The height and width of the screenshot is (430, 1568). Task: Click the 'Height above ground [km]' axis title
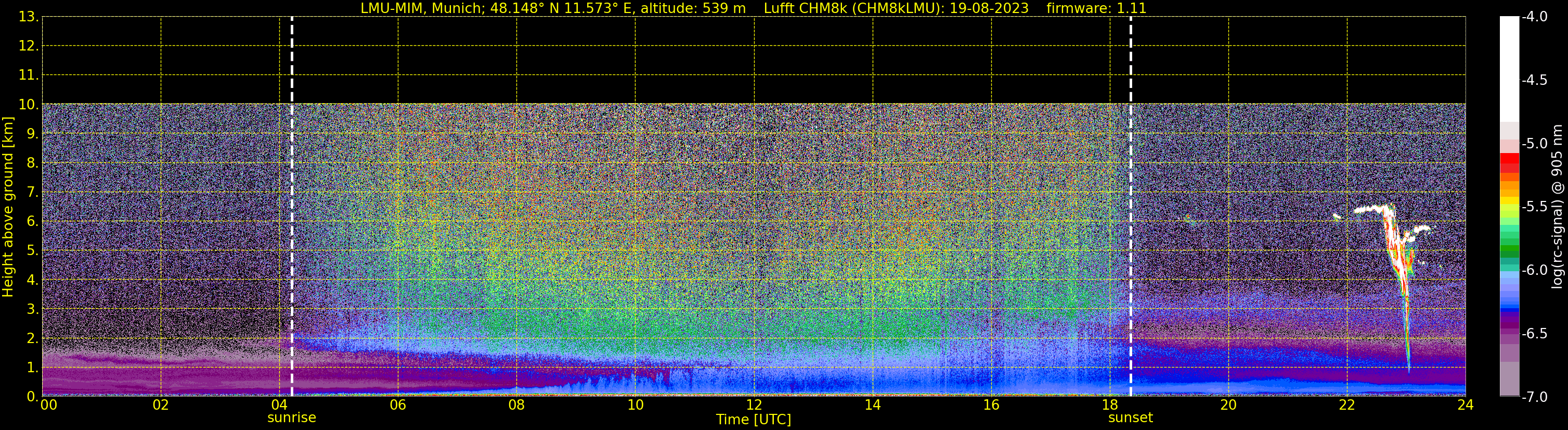pyautogui.click(x=8, y=207)
